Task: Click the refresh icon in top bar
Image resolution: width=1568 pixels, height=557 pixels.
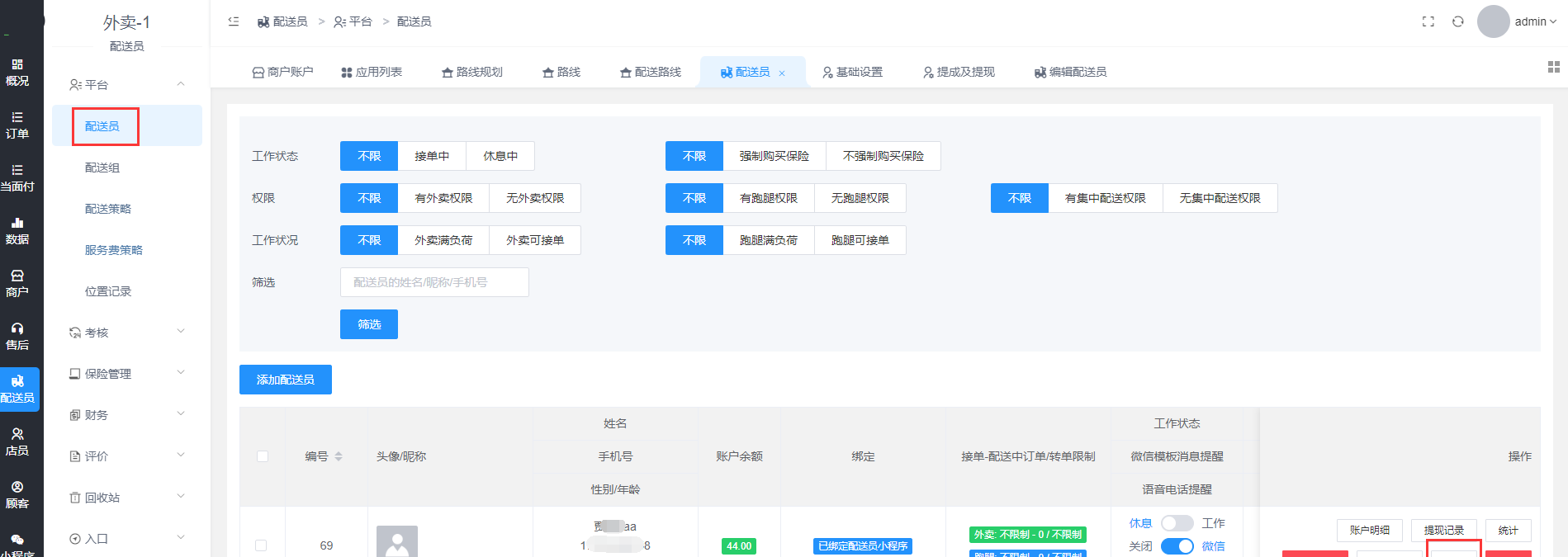Action: pos(1458,21)
